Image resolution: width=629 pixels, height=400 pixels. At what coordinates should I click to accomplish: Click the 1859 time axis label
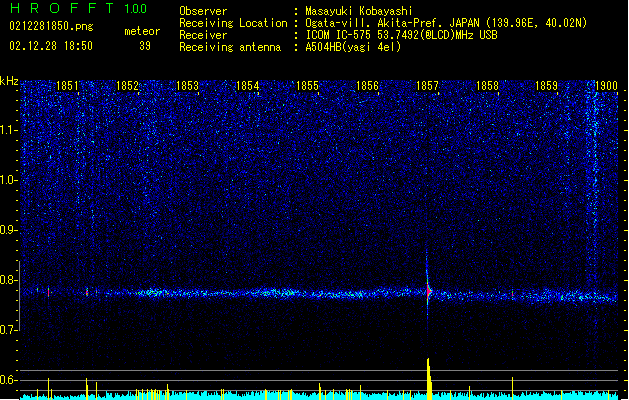tap(546, 85)
